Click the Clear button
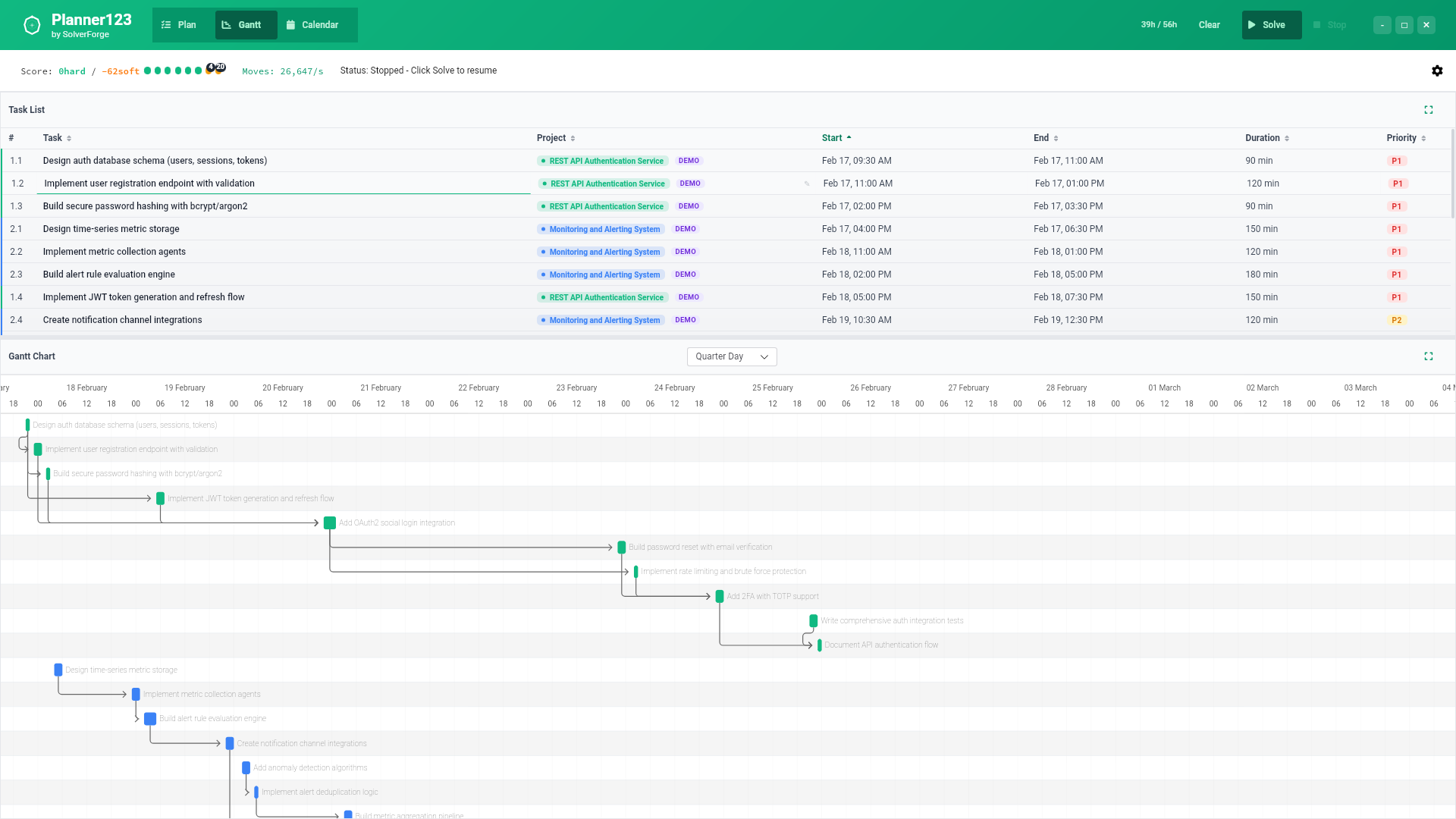Image resolution: width=1456 pixels, height=819 pixels. click(1209, 25)
